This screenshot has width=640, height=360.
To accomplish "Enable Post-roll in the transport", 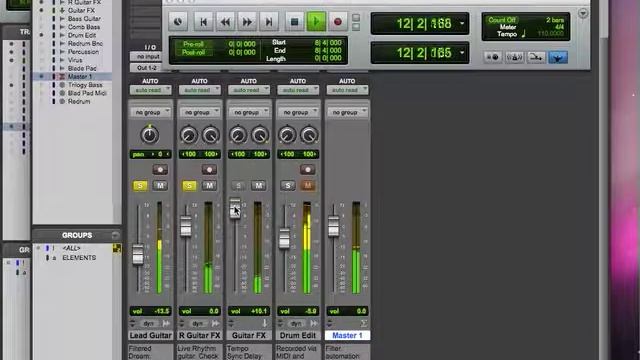I will tap(193, 52).
